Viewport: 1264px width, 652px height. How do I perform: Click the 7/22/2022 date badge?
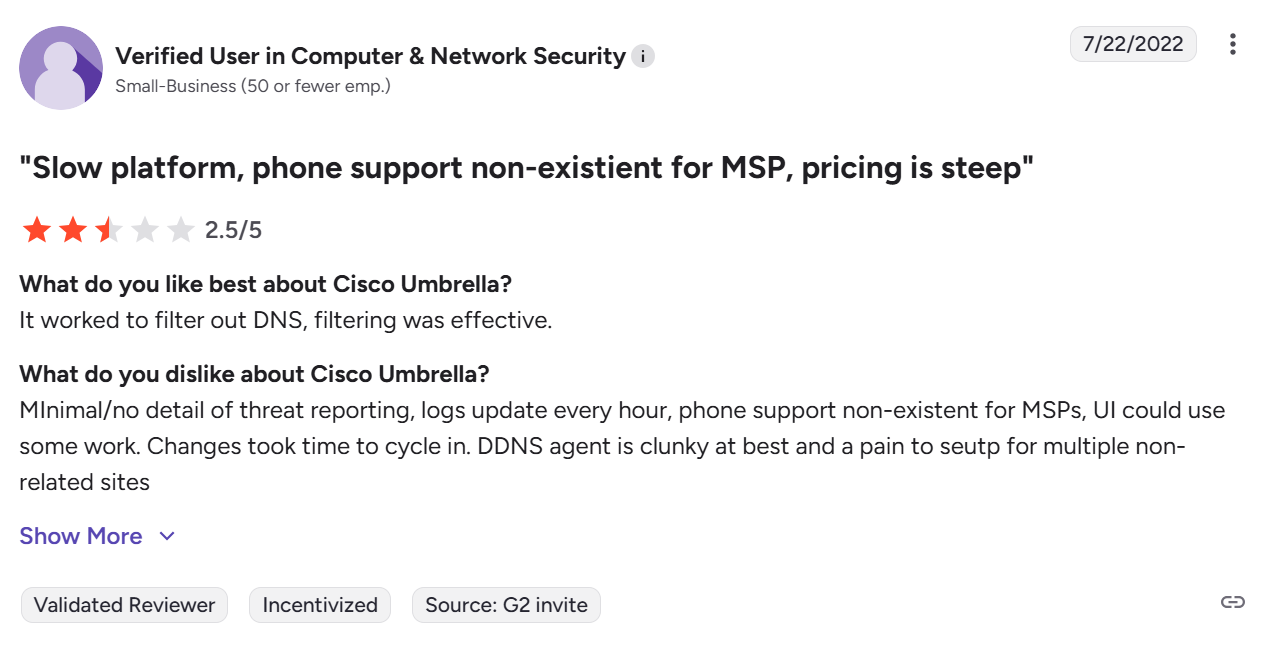coord(1132,44)
